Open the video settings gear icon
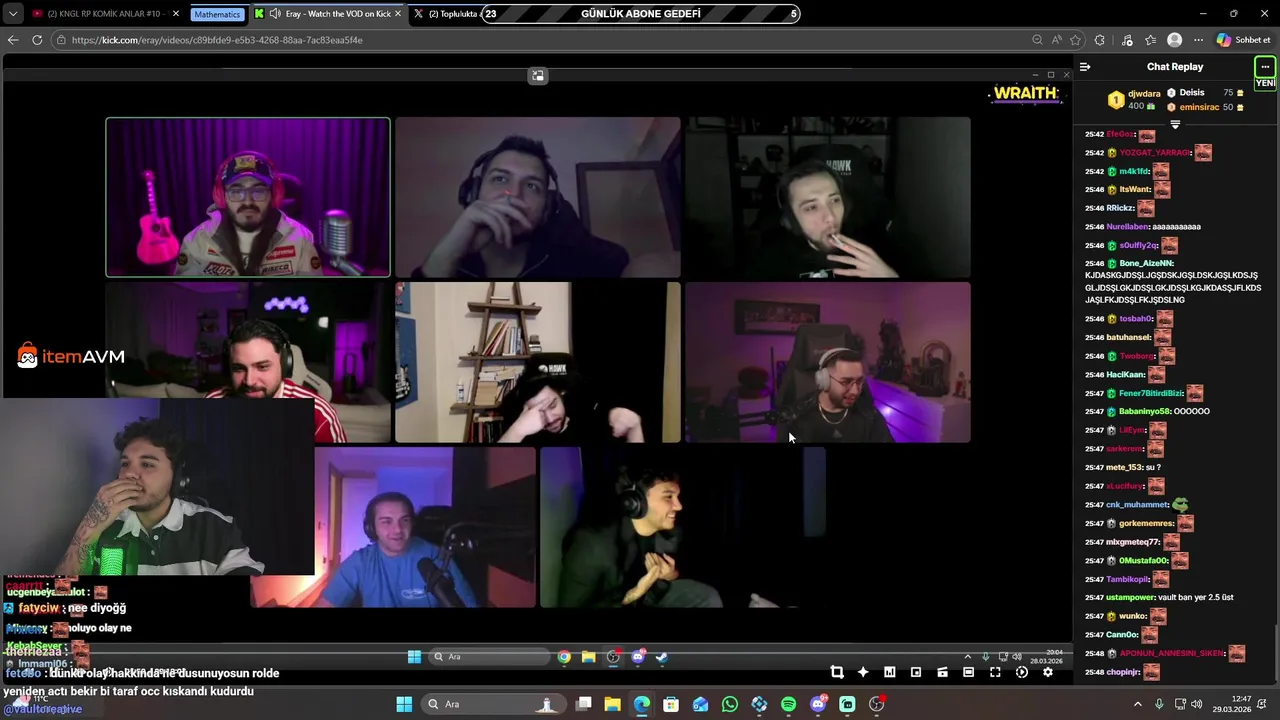Screen dimensions: 1280x720 (1048, 672)
